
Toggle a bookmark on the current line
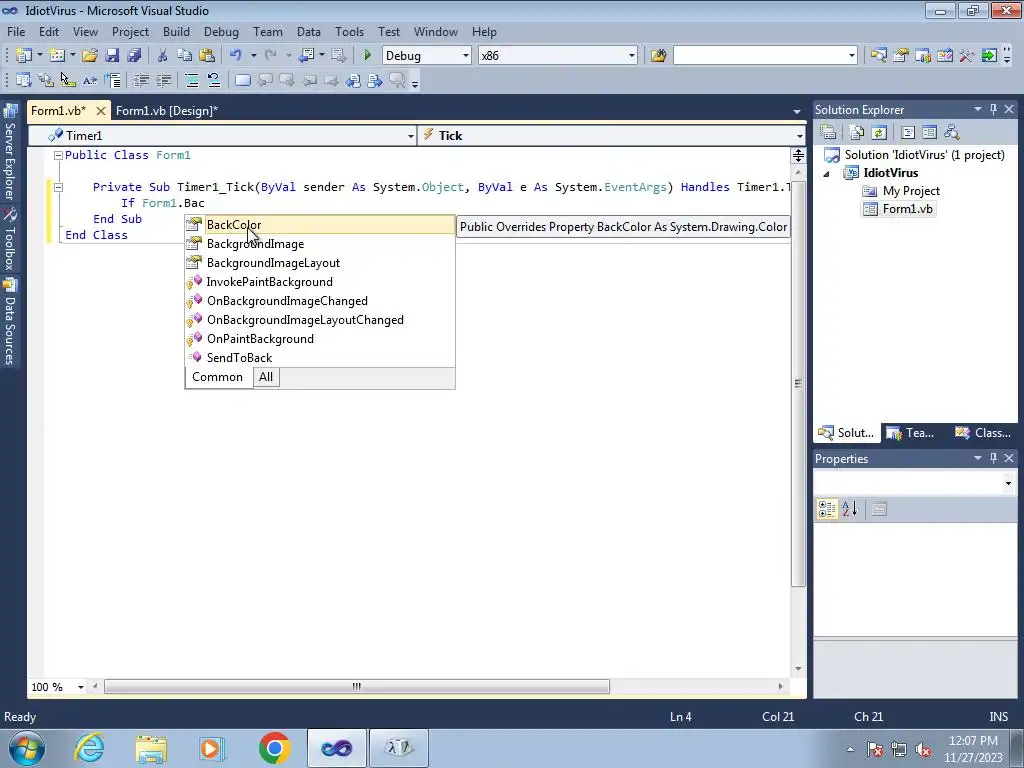click(x=242, y=80)
